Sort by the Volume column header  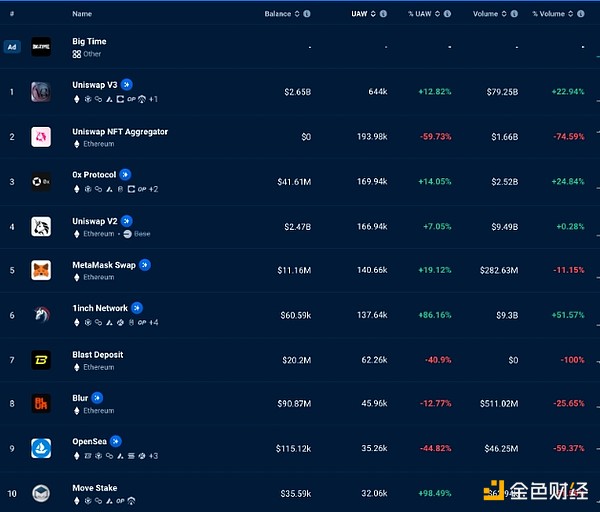(x=486, y=14)
